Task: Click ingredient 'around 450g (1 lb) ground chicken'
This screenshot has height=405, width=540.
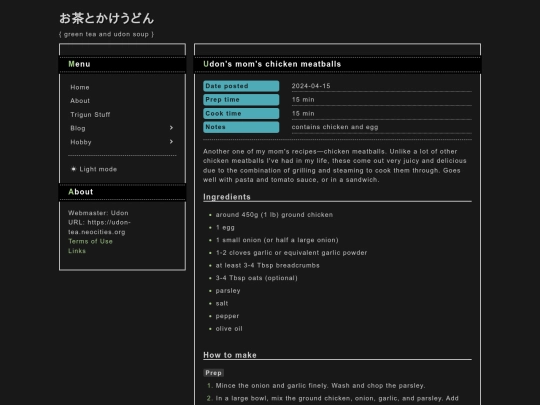Action: 274,215
